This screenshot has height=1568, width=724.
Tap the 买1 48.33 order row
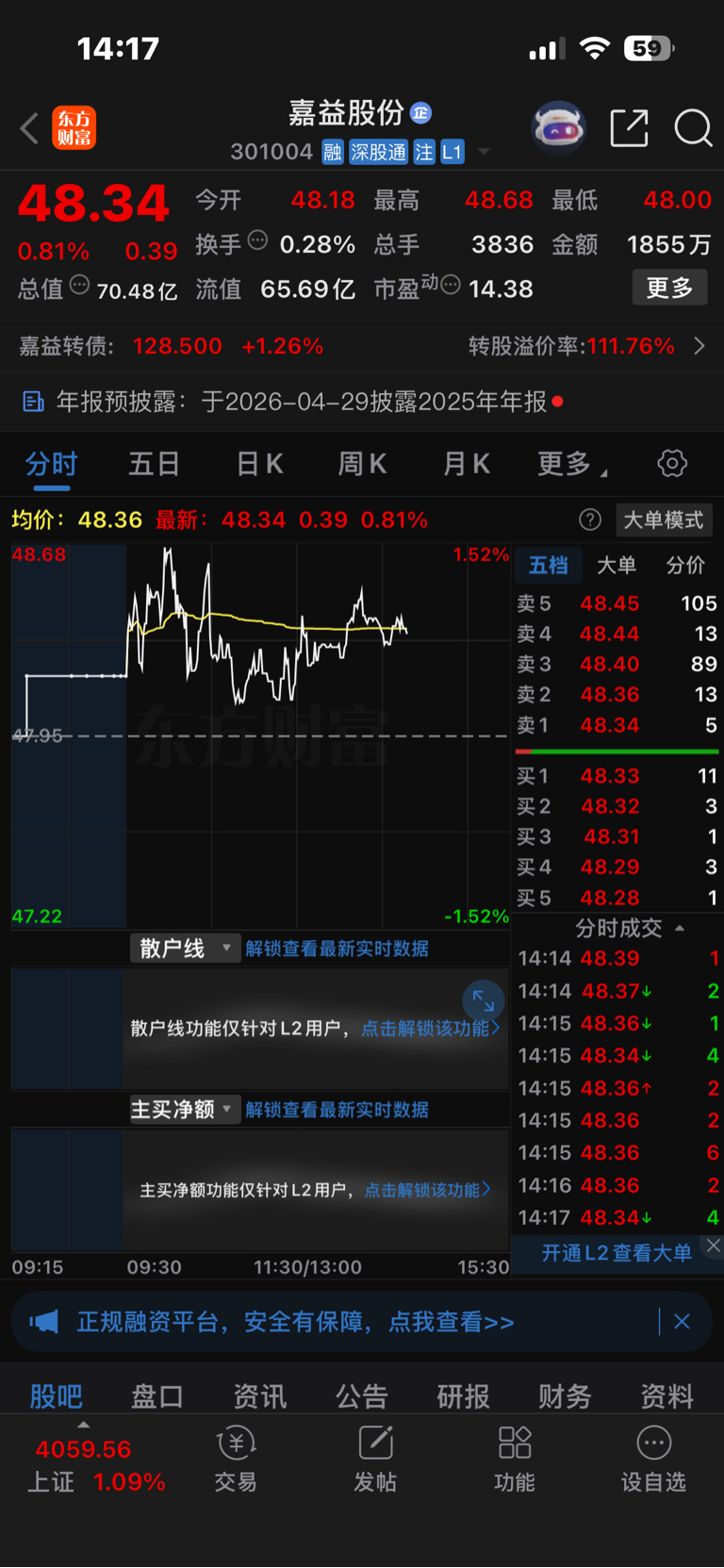(x=617, y=776)
